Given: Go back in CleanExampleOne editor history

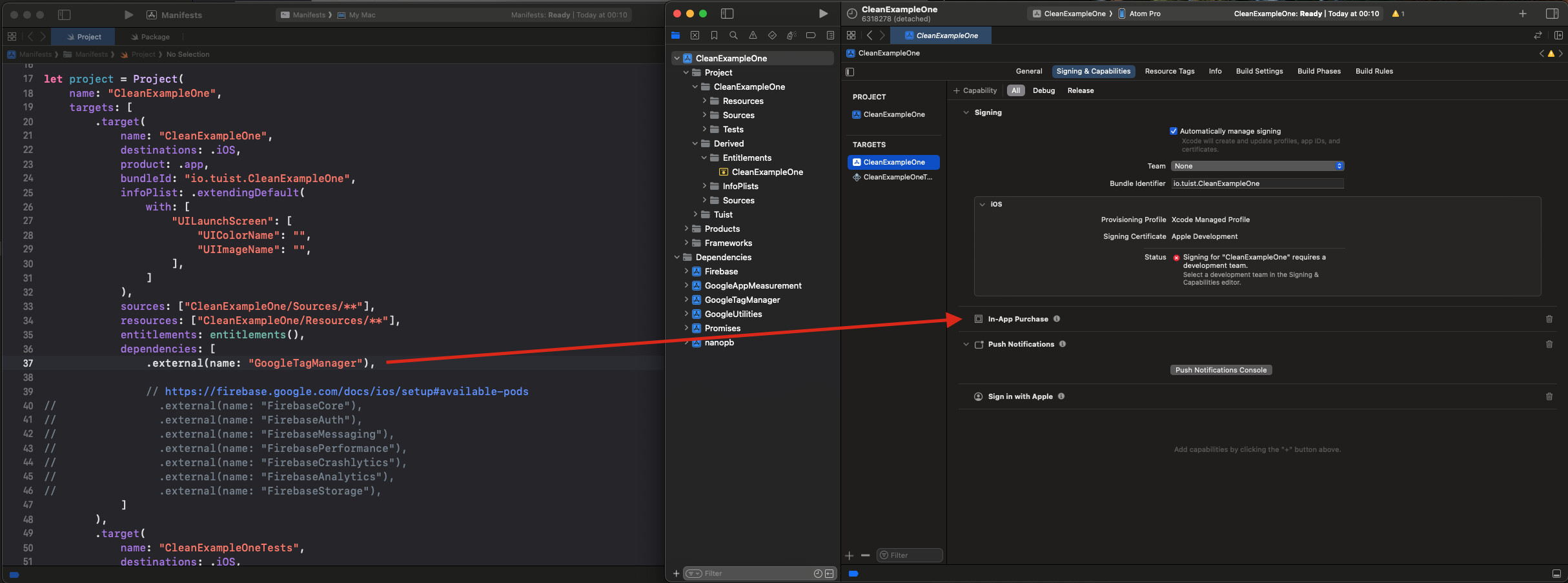Looking at the screenshot, I should tap(870, 36).
